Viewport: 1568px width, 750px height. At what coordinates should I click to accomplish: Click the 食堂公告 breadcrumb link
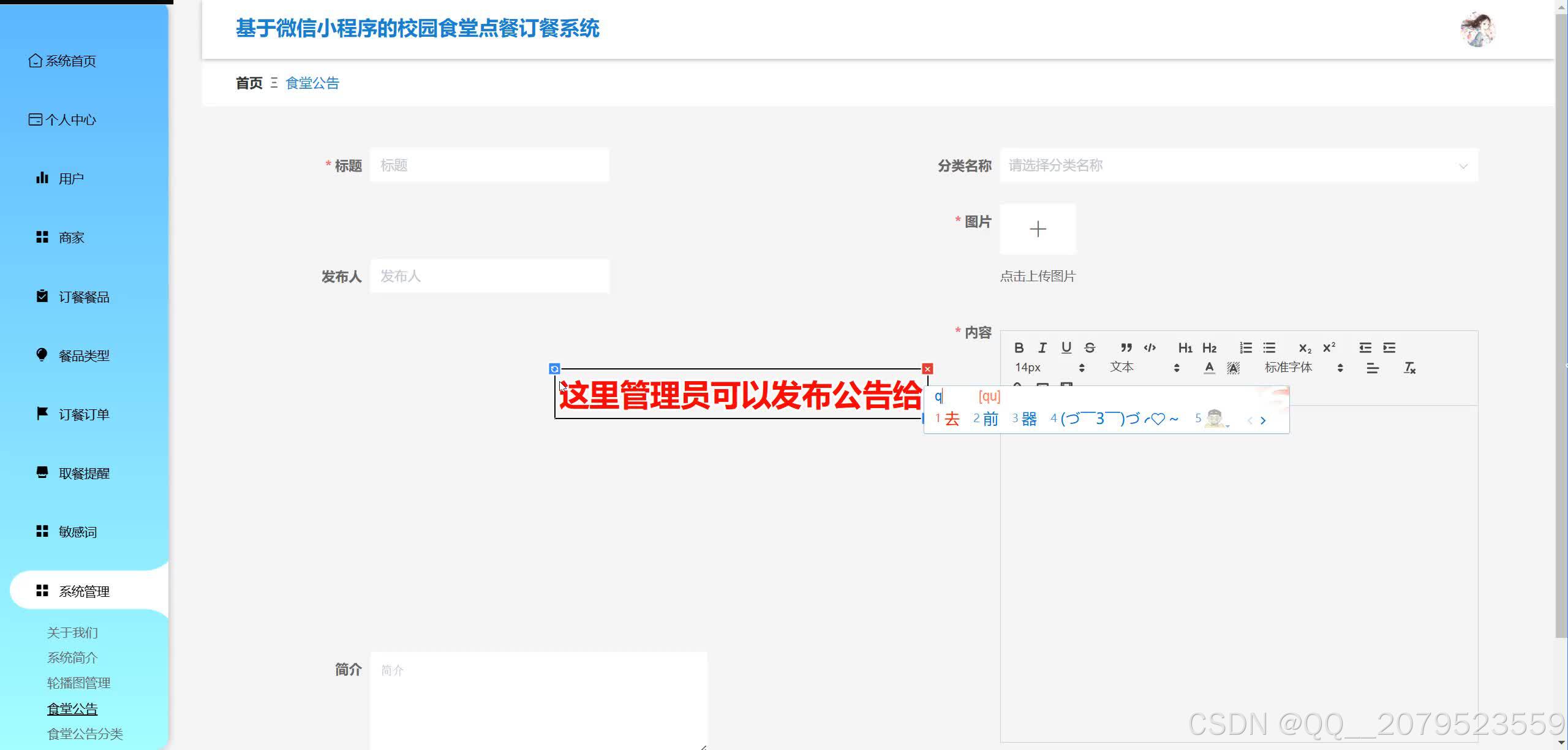click(312, 82)
